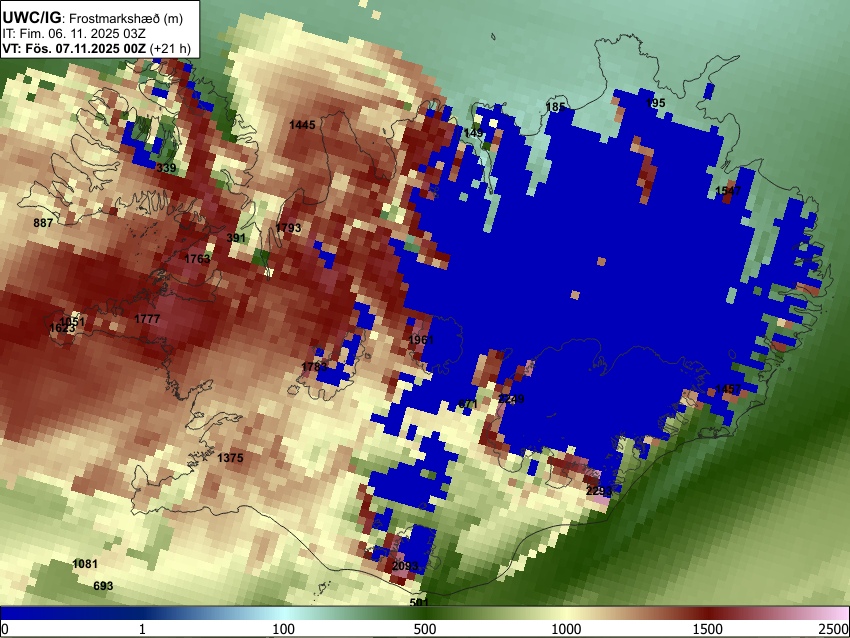
Task: Click the map value 693
Action: click(103, 585)
